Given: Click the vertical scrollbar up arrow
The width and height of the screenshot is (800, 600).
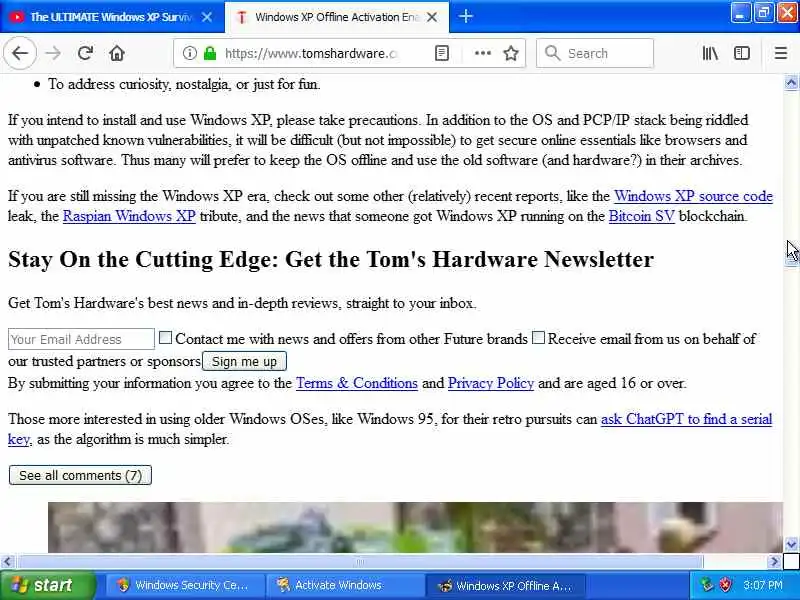Looking at the screenshot, I should pyautogui.click(x=791, y=83).
